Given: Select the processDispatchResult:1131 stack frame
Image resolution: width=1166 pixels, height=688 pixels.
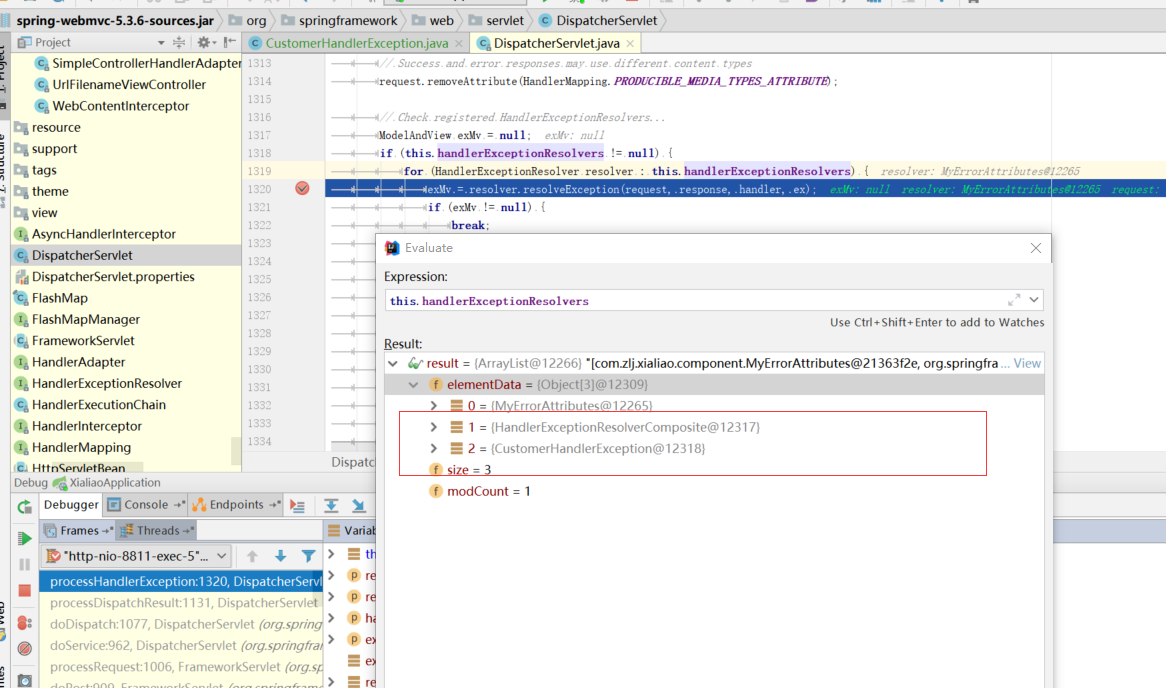Looking at the screenshot, I should [181, 602].
